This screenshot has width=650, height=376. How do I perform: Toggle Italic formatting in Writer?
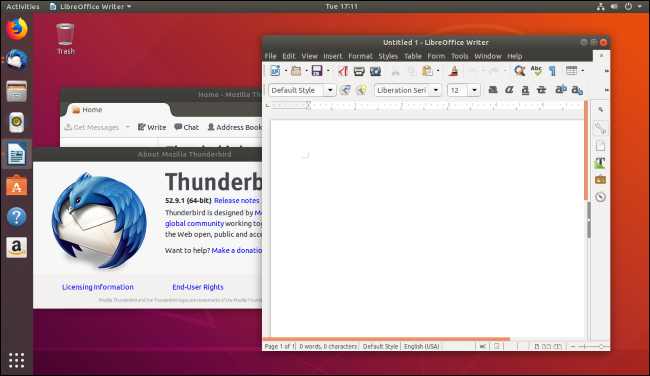tap(509, 90)
